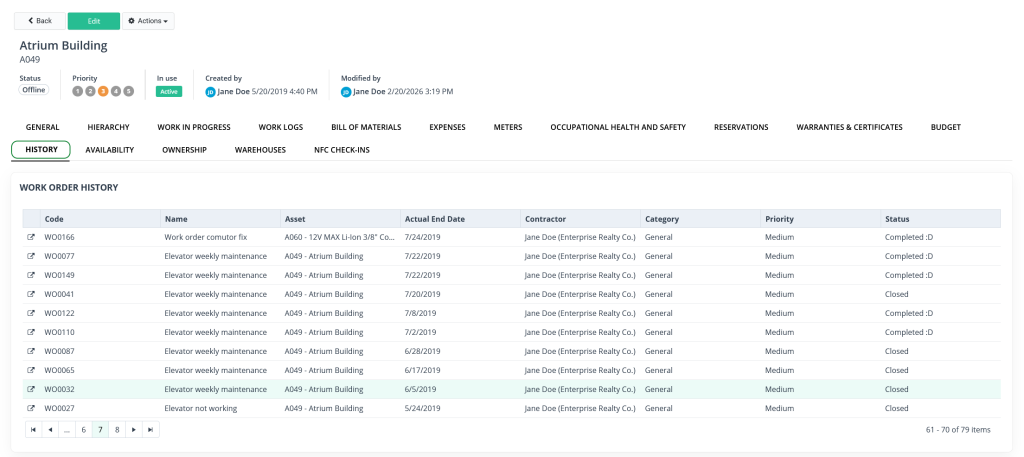The height and width of the screenshot is (457, 1024).
Task: Open the Expenses tab
Action: click(x=447, y=127)
